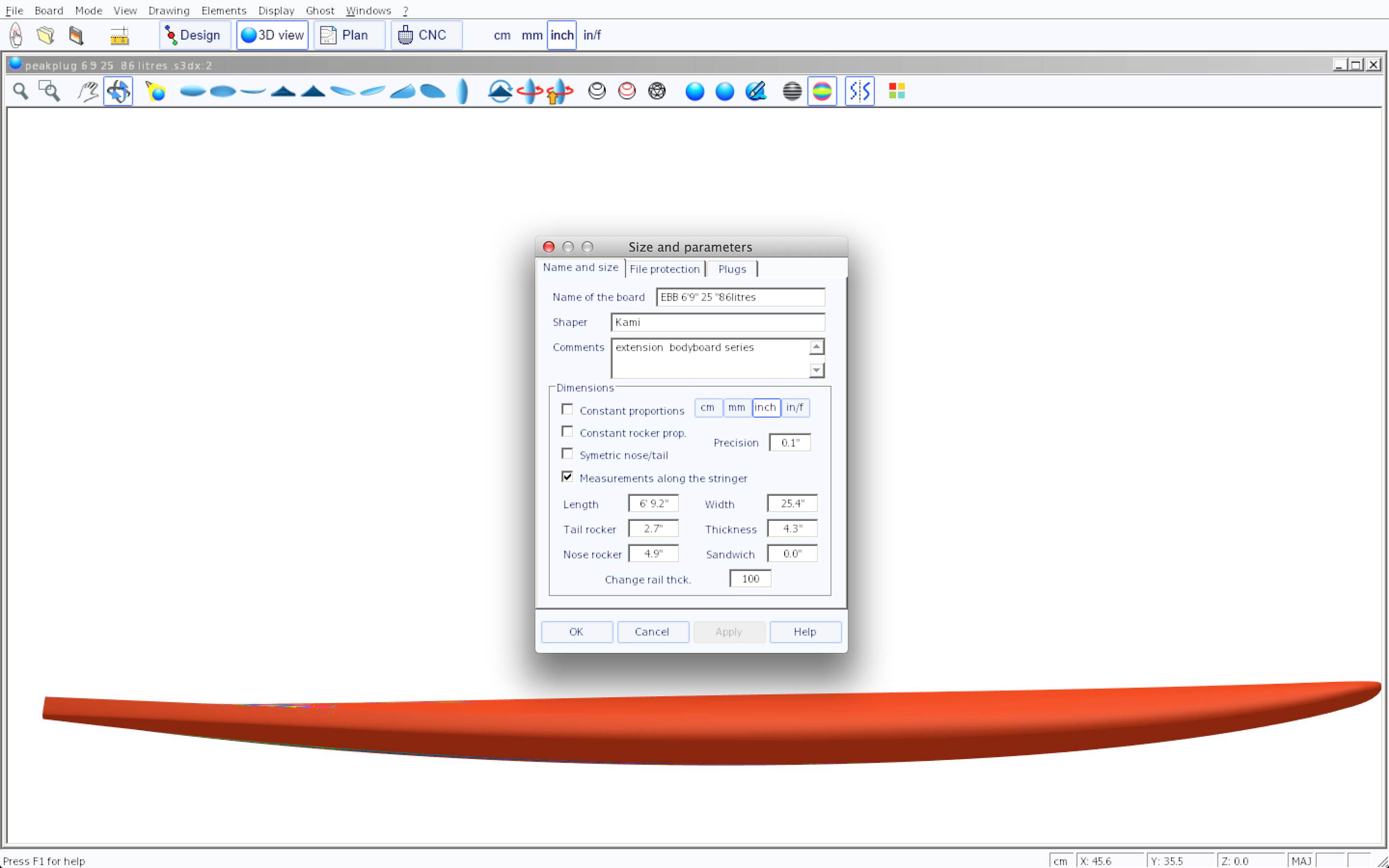Open the four-color squares palette icon
This screenshot has width=1389, height=868.
[897, 91]
